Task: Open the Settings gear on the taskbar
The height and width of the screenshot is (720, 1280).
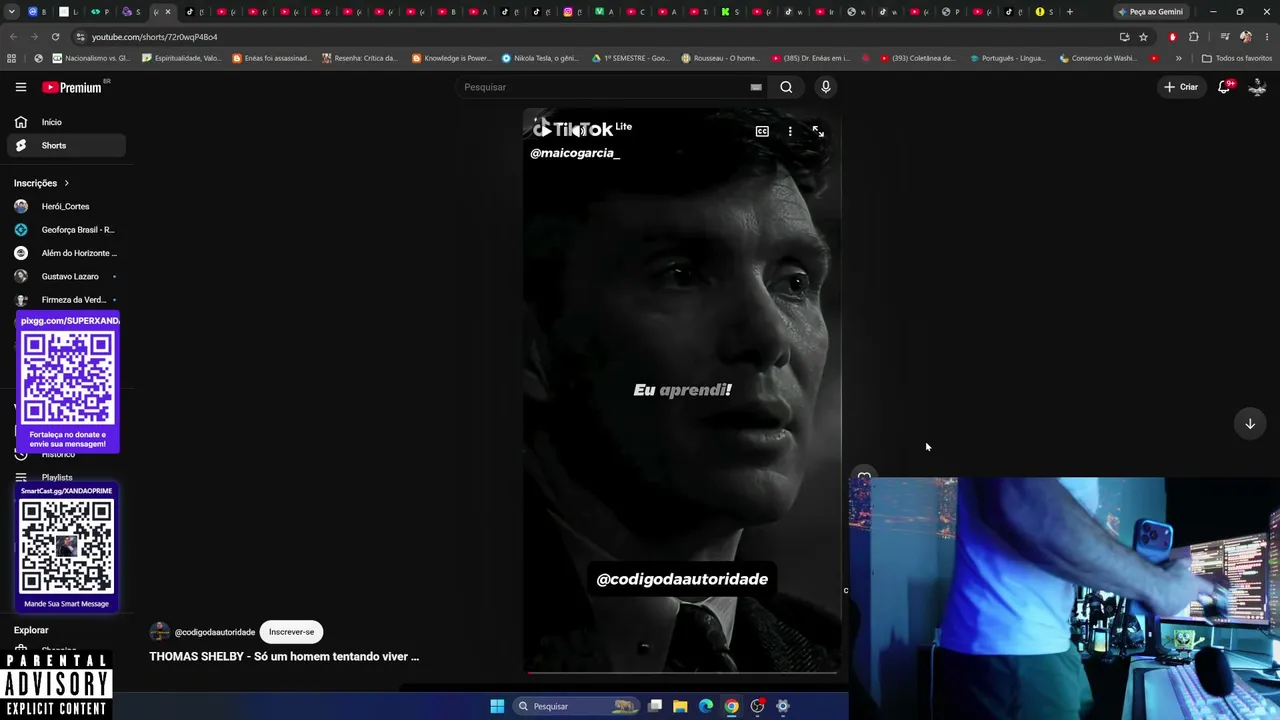Action: tap(783, 706)
